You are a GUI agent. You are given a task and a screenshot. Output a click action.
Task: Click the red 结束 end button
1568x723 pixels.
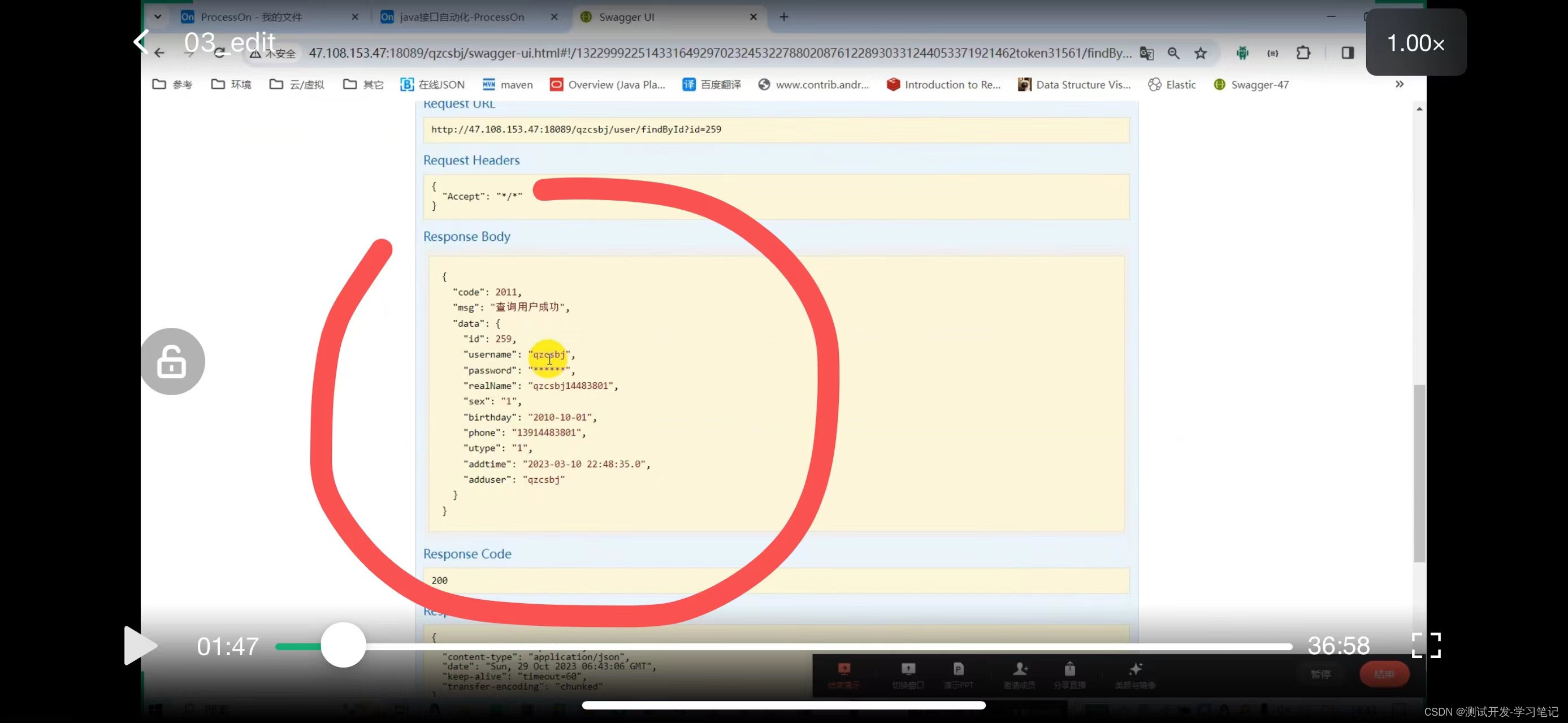pyautogui.click(x=1384, y=674)
